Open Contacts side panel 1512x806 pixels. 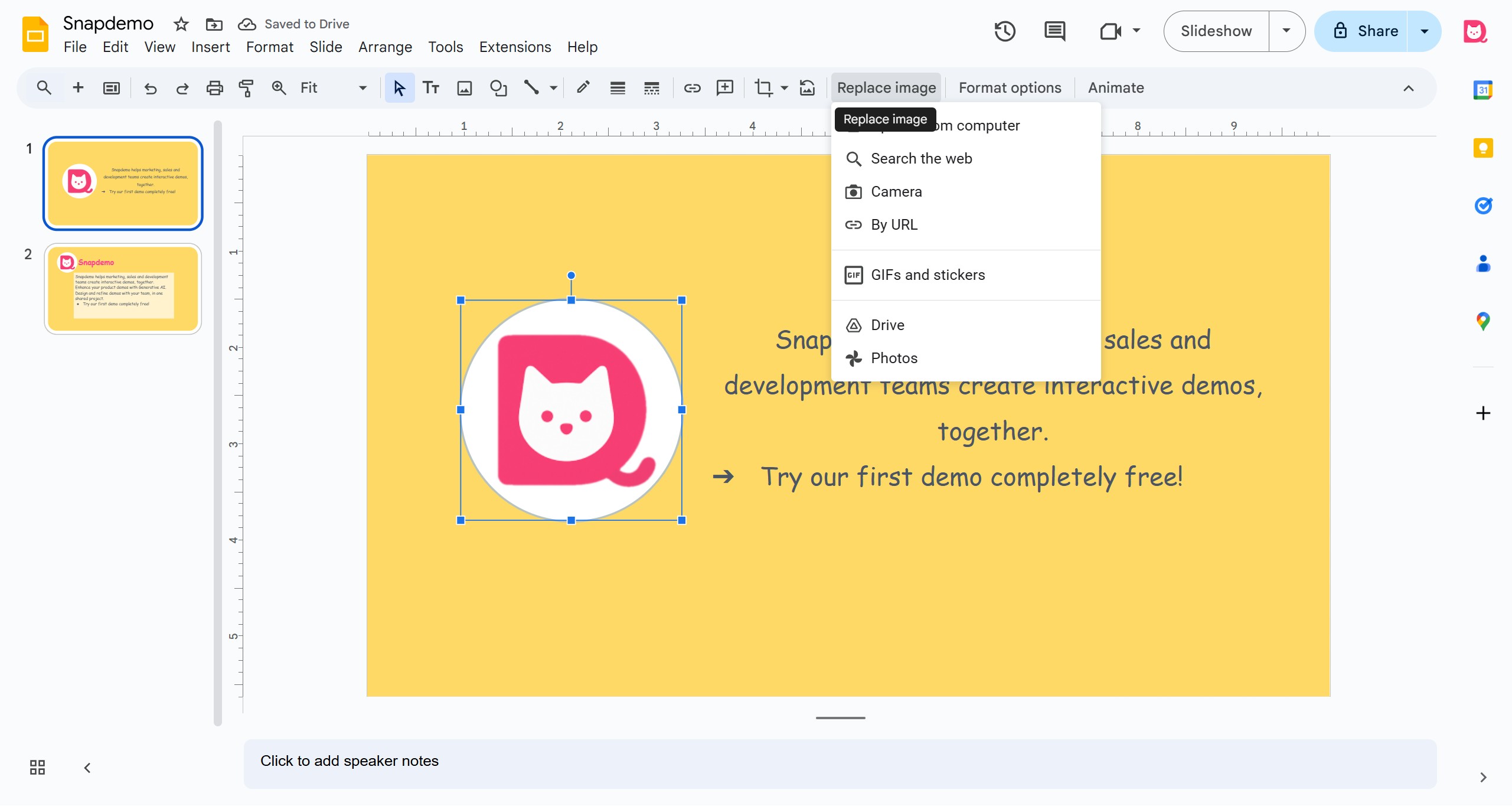pyautogui.click(x=1483, y=263)
